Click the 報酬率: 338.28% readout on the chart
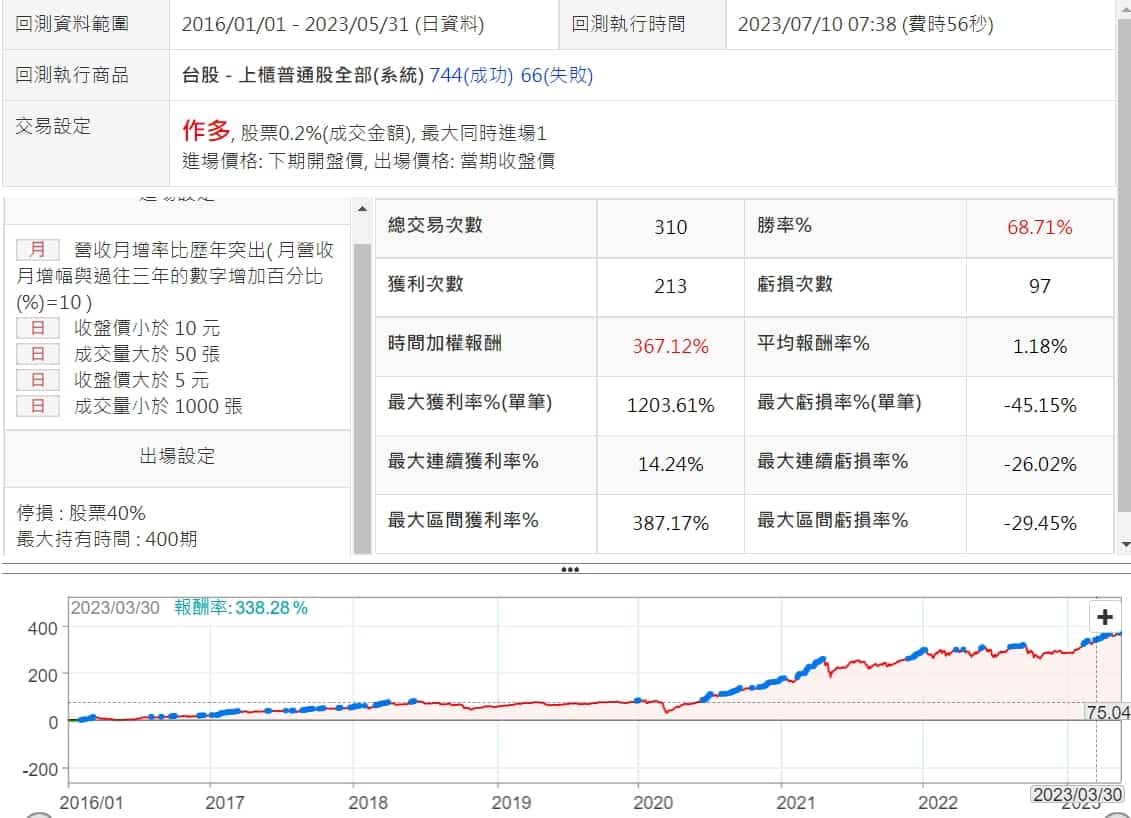1131x818 pixels. (x=241, y=608)
